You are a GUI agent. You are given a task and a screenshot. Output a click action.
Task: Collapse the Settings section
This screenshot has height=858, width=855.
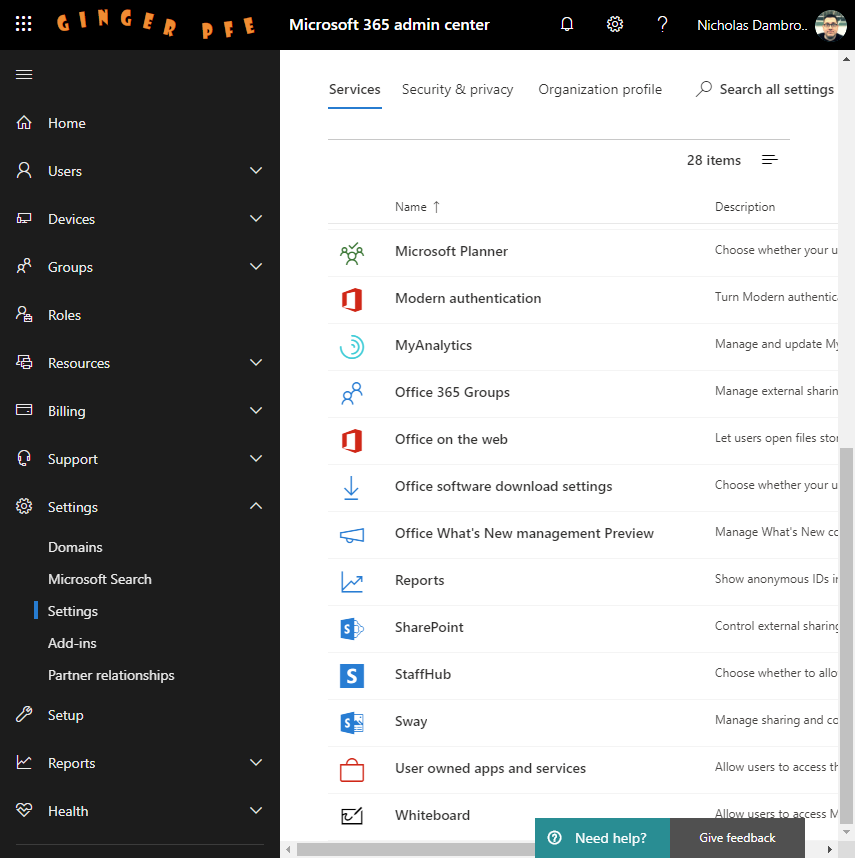pos(256,506)
